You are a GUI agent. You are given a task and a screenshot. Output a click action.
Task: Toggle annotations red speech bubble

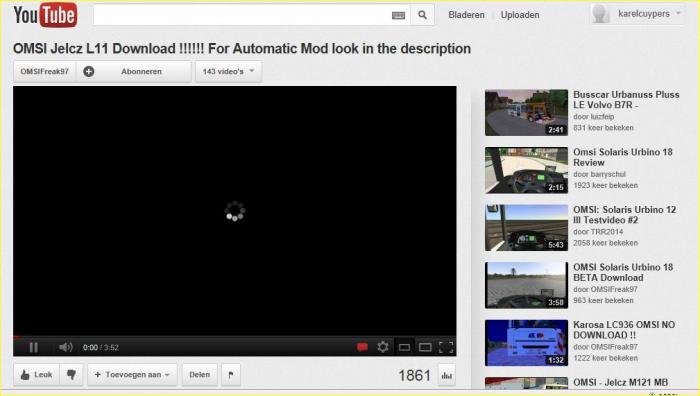tap(362, 347)
